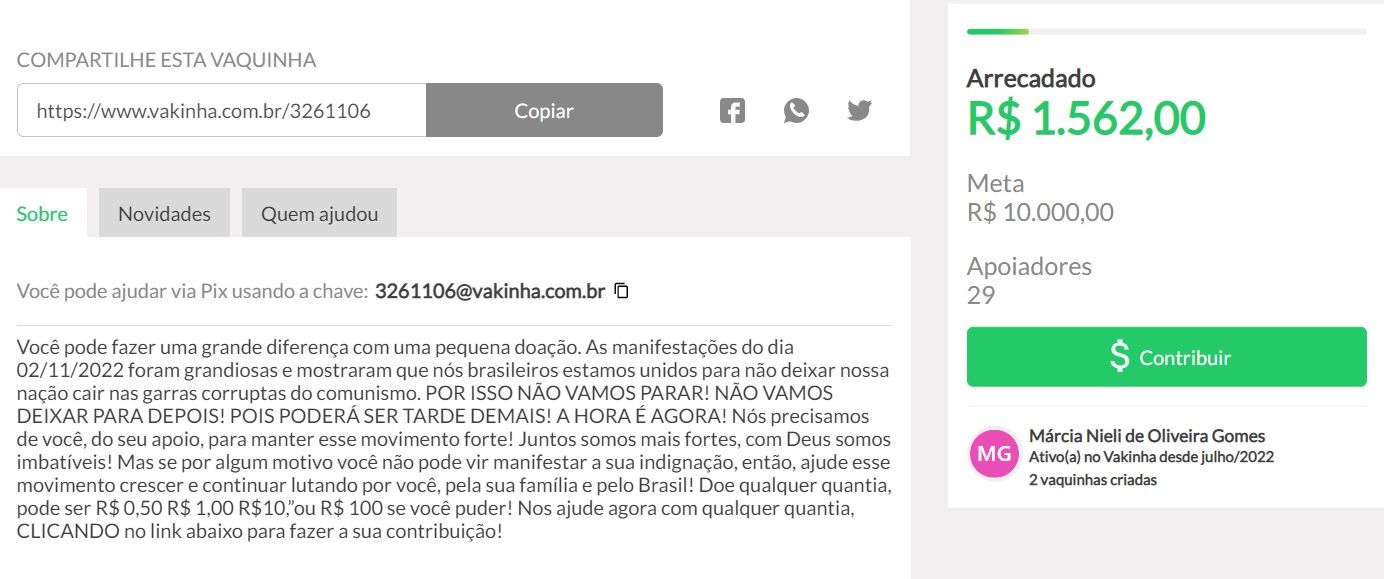The image size is (1384, 579).
Task: Click the dollar sign icon on Contribuir
Action: [x=1120, y=357]
